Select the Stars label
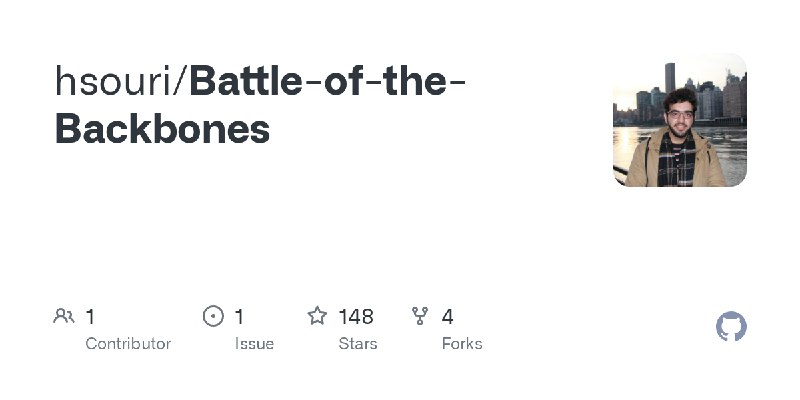 [358, 344]
